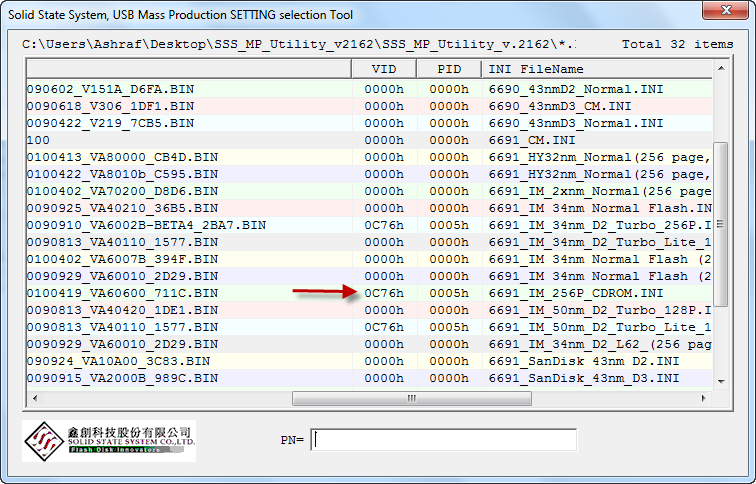Click INI name 6691_IM_50nm_D2_Turbo_128P
This screenshot has height=484, width=756.
coord(600,310)
